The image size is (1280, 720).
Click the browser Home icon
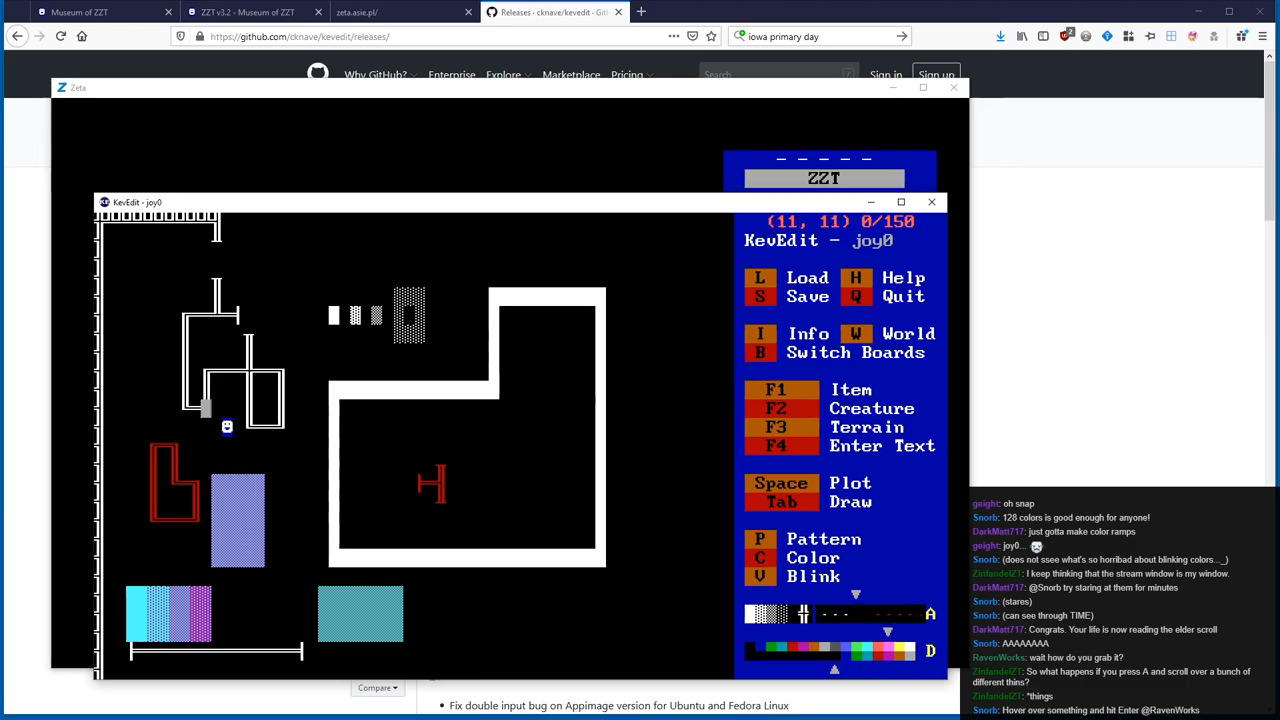(x=82, y=36)
